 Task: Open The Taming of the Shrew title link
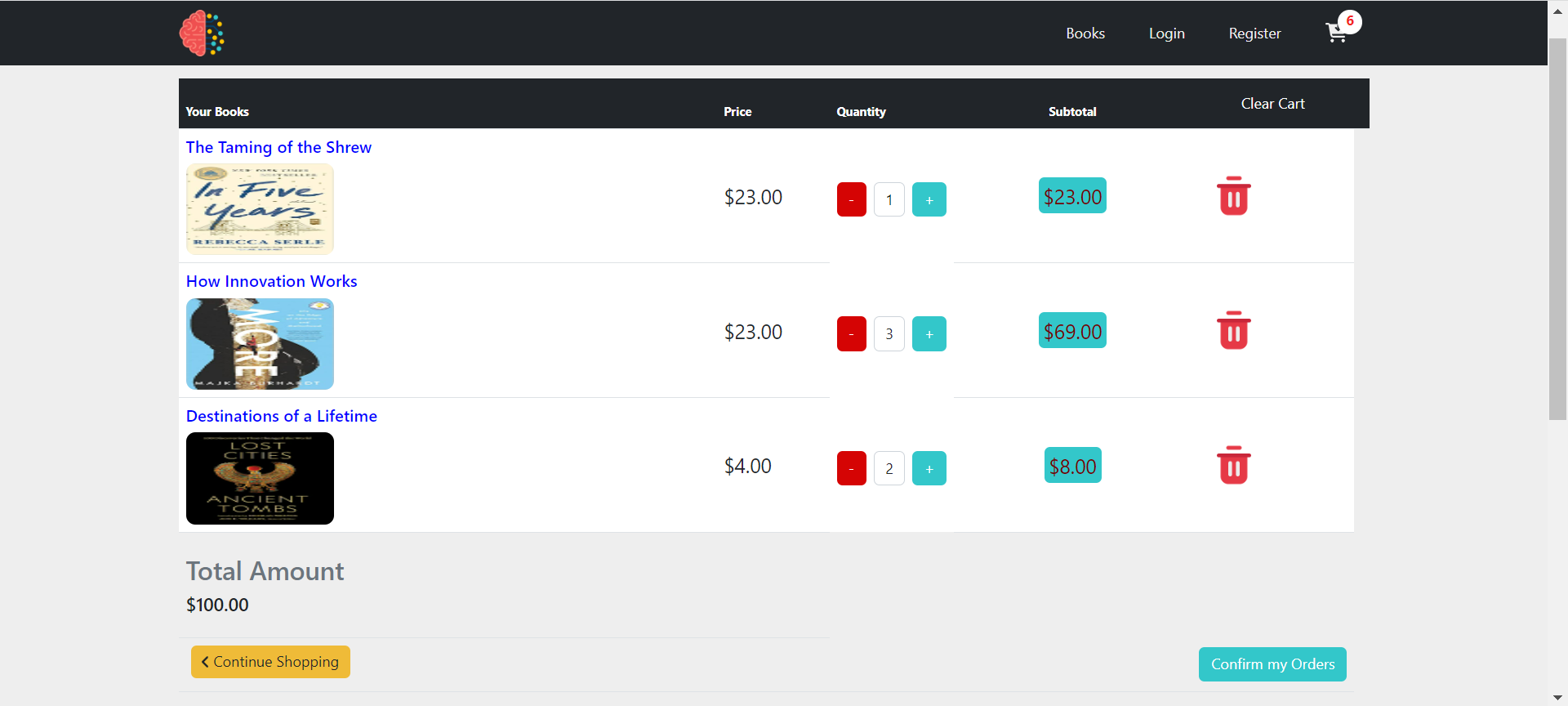[x=278, y=147]
